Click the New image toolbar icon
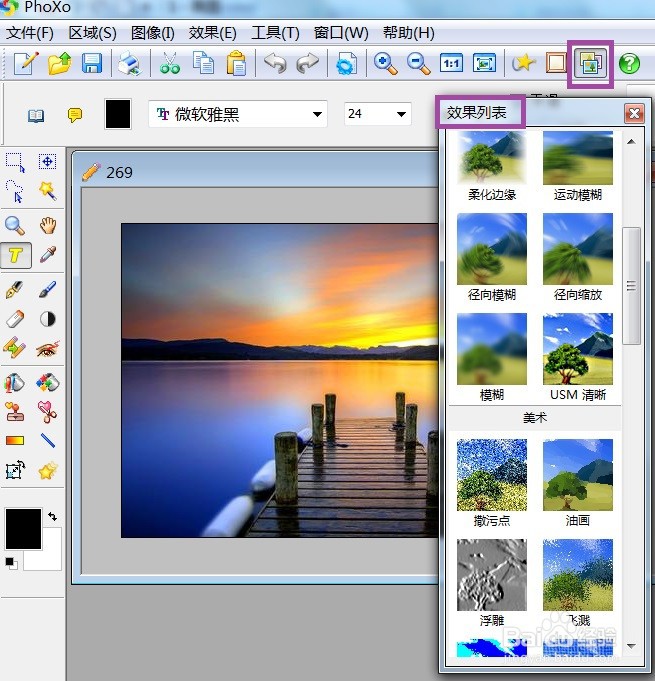Image resolution: width=655 pixels, height=681 pixels. tap(26, 63)
